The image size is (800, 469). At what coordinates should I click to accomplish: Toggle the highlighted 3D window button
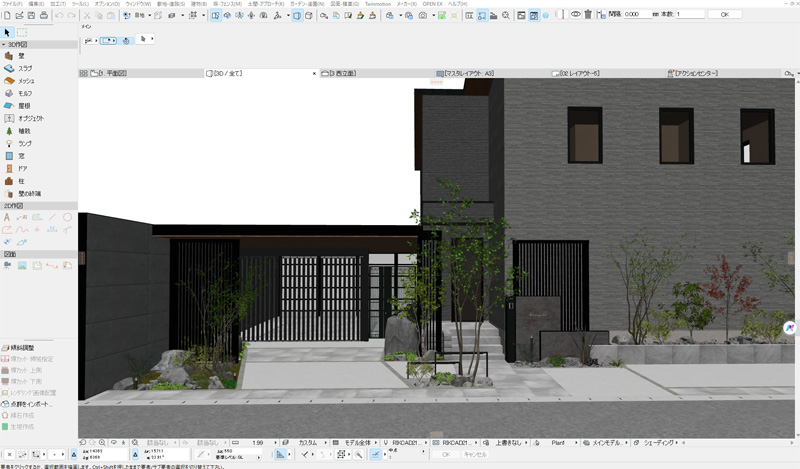coord(297,15)
